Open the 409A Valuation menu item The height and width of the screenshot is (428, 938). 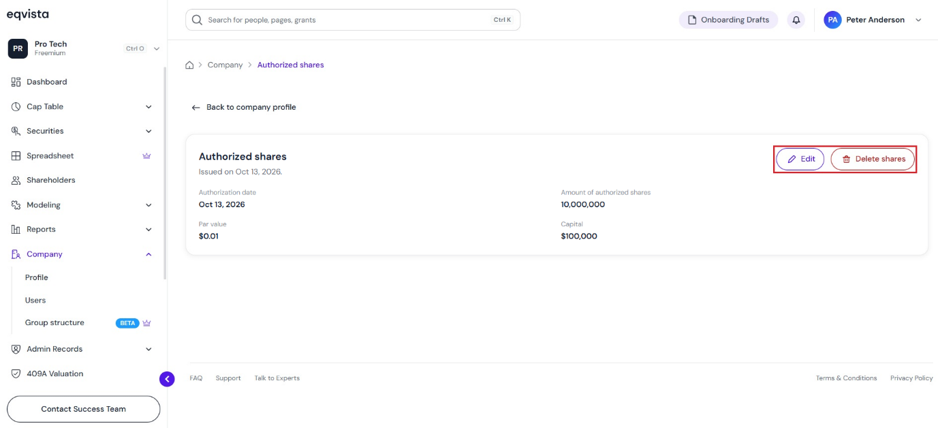coord(55,374)
